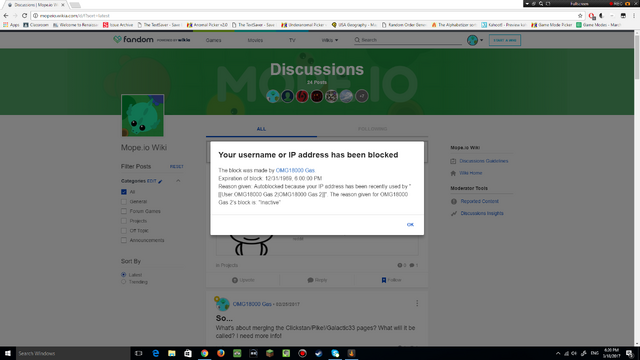
Task: Open the OMG18000 Gas link in dialog
Action: pyautogui.click(x=295, y=170)
